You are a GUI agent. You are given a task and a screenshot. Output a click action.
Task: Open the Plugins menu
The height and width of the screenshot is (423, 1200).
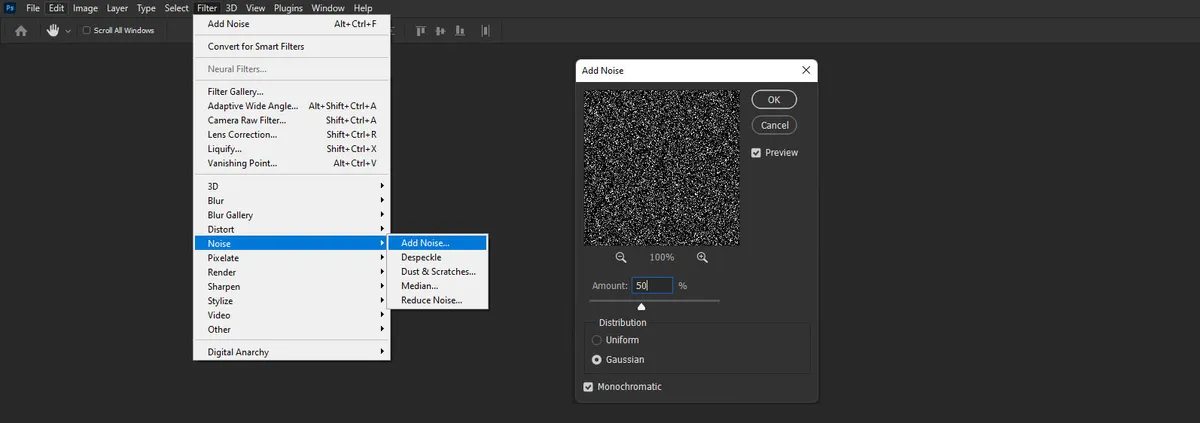click(x=288, y=8)
